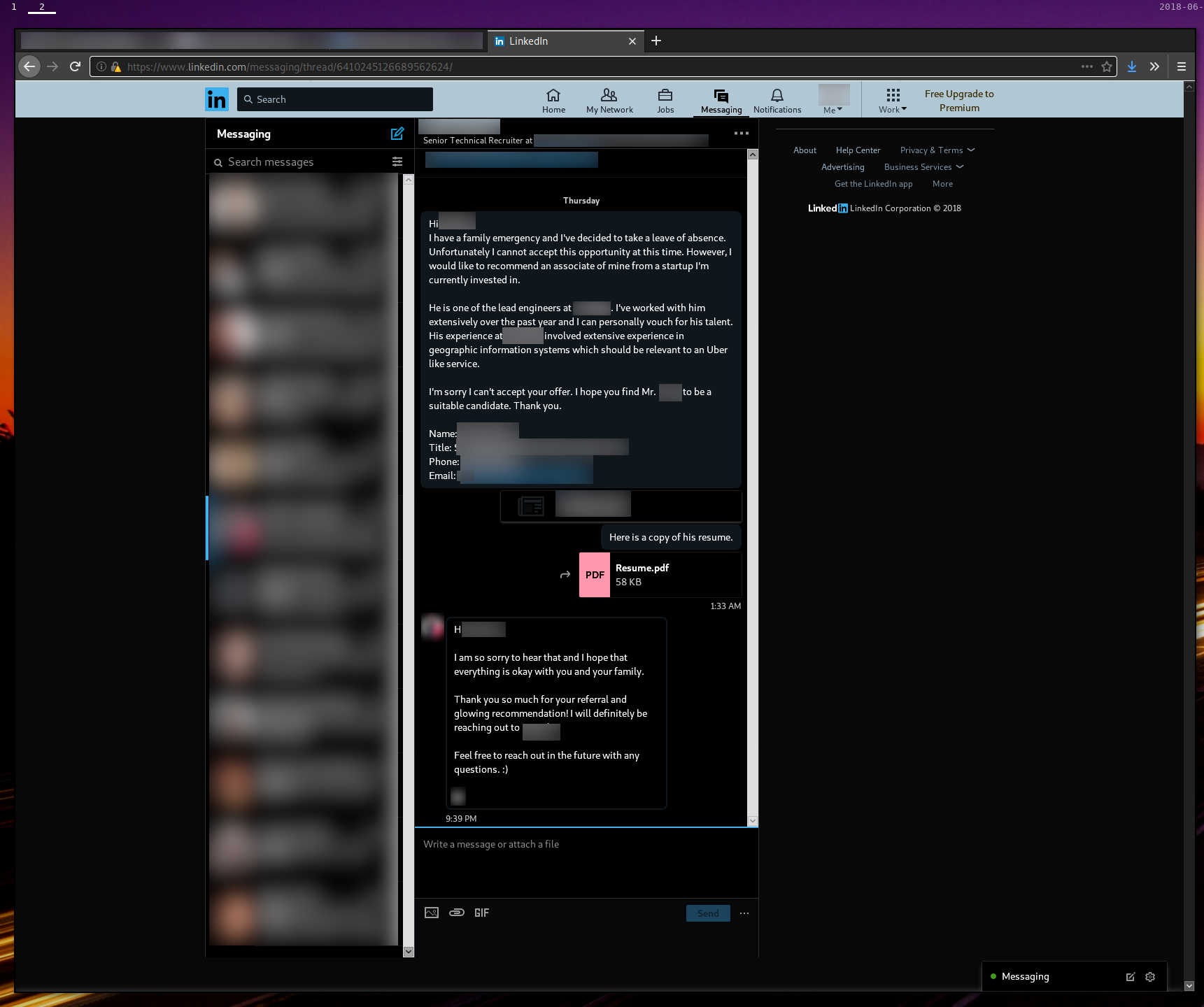Open the browser hamburger menu
Screen dimensions: 1204x1007
tap(1182, 66)
